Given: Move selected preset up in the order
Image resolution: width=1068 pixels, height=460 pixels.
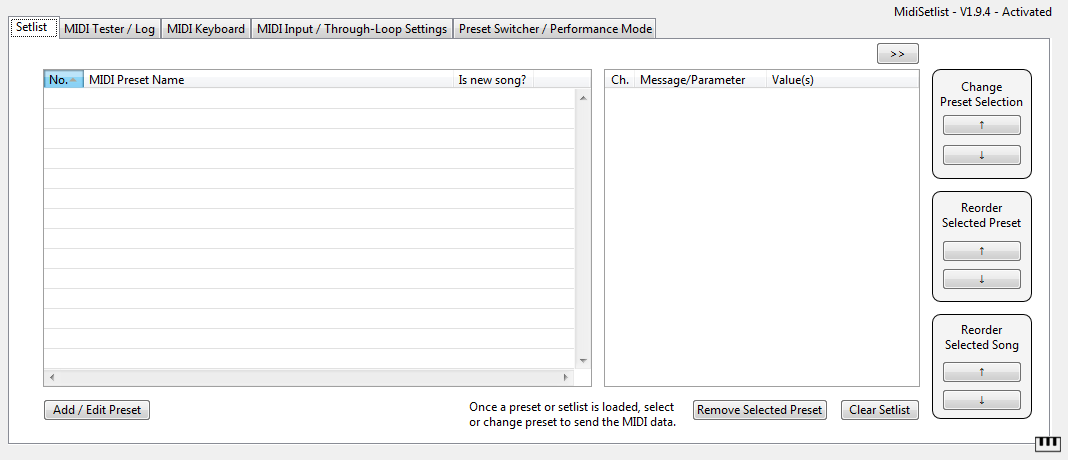Looking at the screenshot, I should [981, 251].
